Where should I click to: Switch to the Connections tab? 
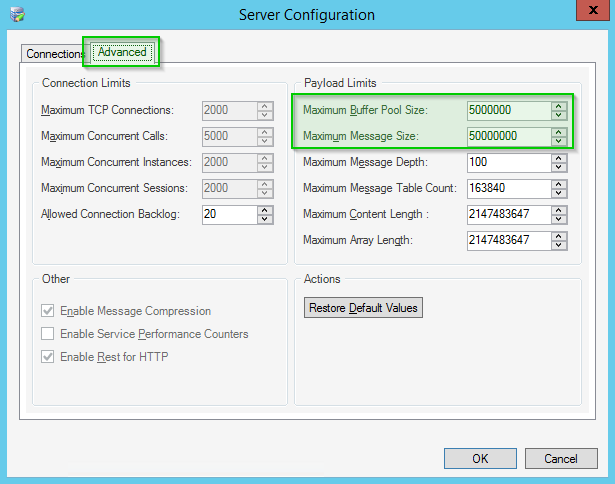pos(54,53)
